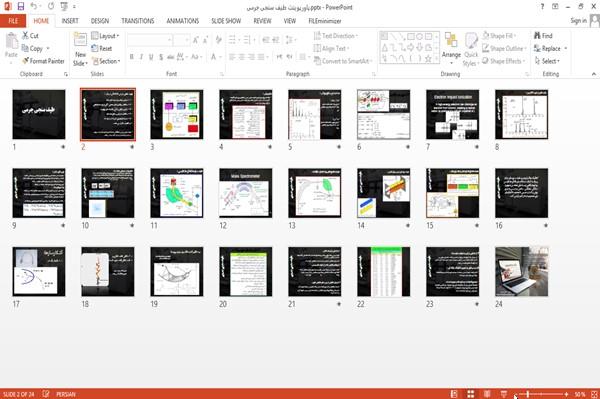Open the INSERT ribbon tab

pos(70,21)
